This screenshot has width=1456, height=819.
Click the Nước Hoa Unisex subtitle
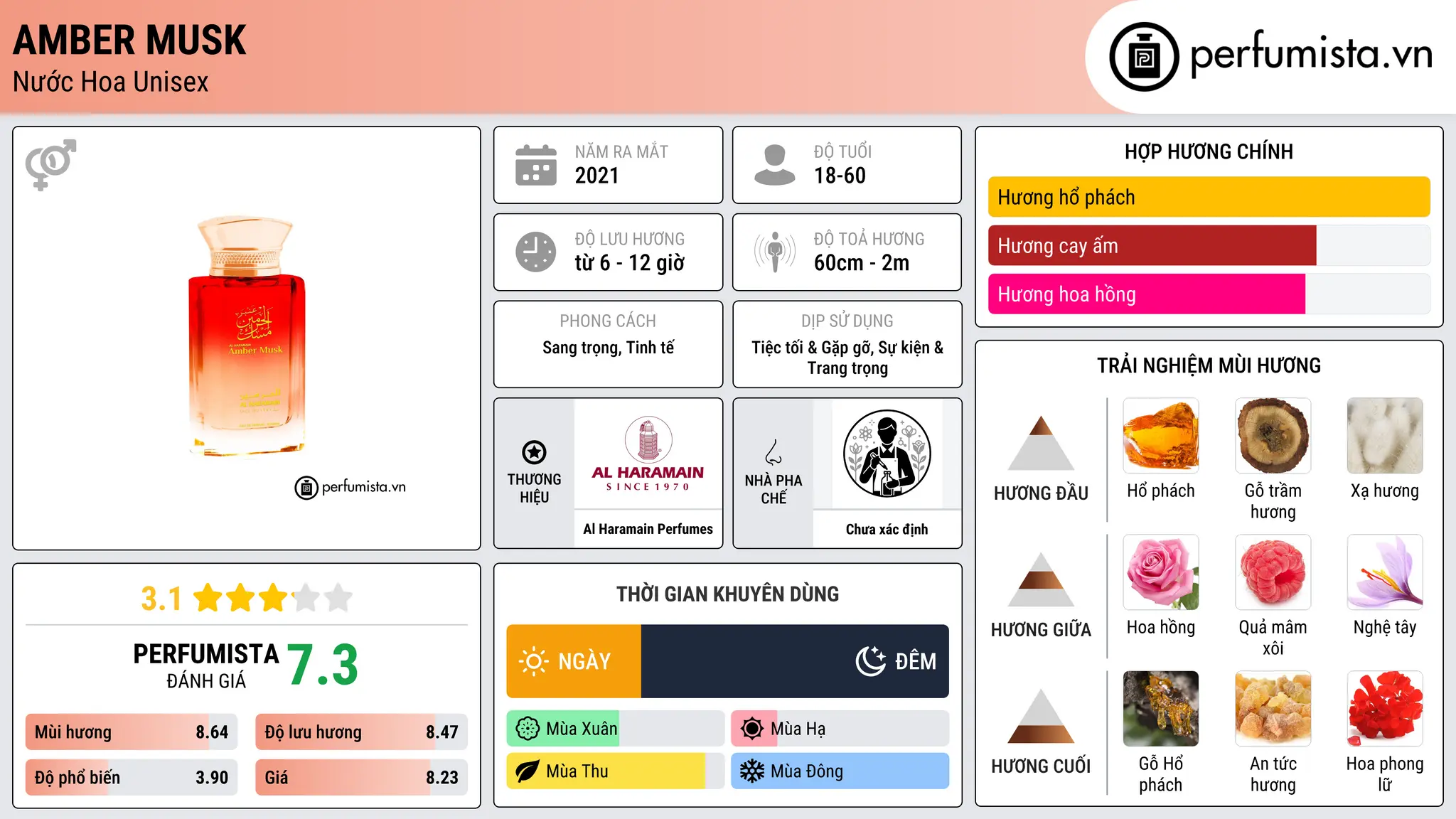coord(111,82)
